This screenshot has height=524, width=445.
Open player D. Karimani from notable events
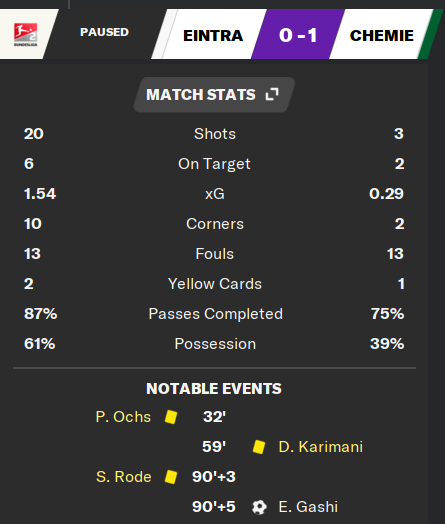[321, 447]
